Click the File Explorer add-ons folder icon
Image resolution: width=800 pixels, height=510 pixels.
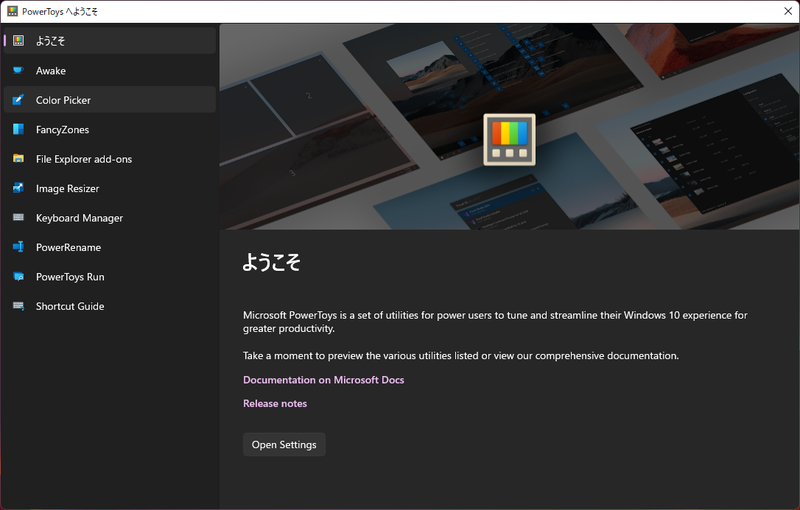click(18, 159)
